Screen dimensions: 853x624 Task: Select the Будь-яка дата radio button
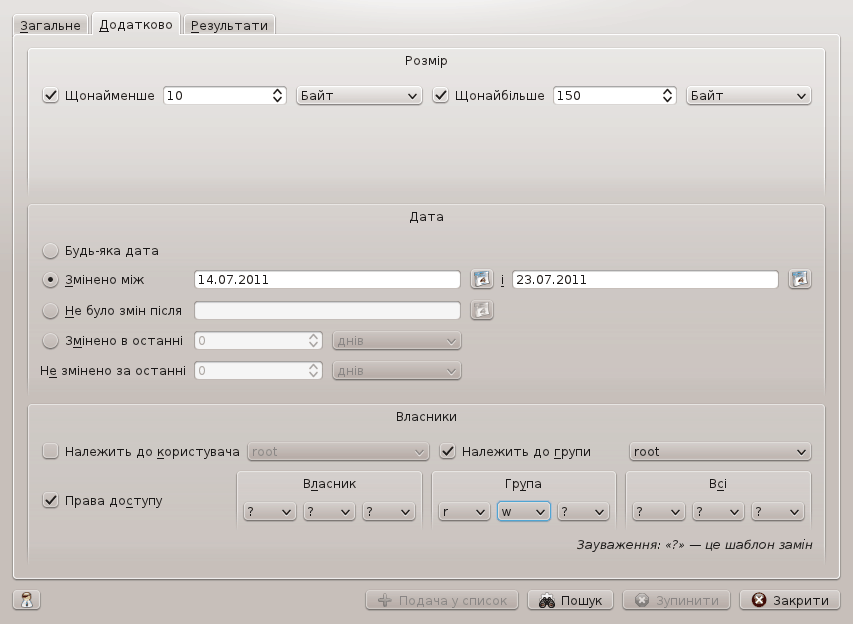[x=50, y=251]
